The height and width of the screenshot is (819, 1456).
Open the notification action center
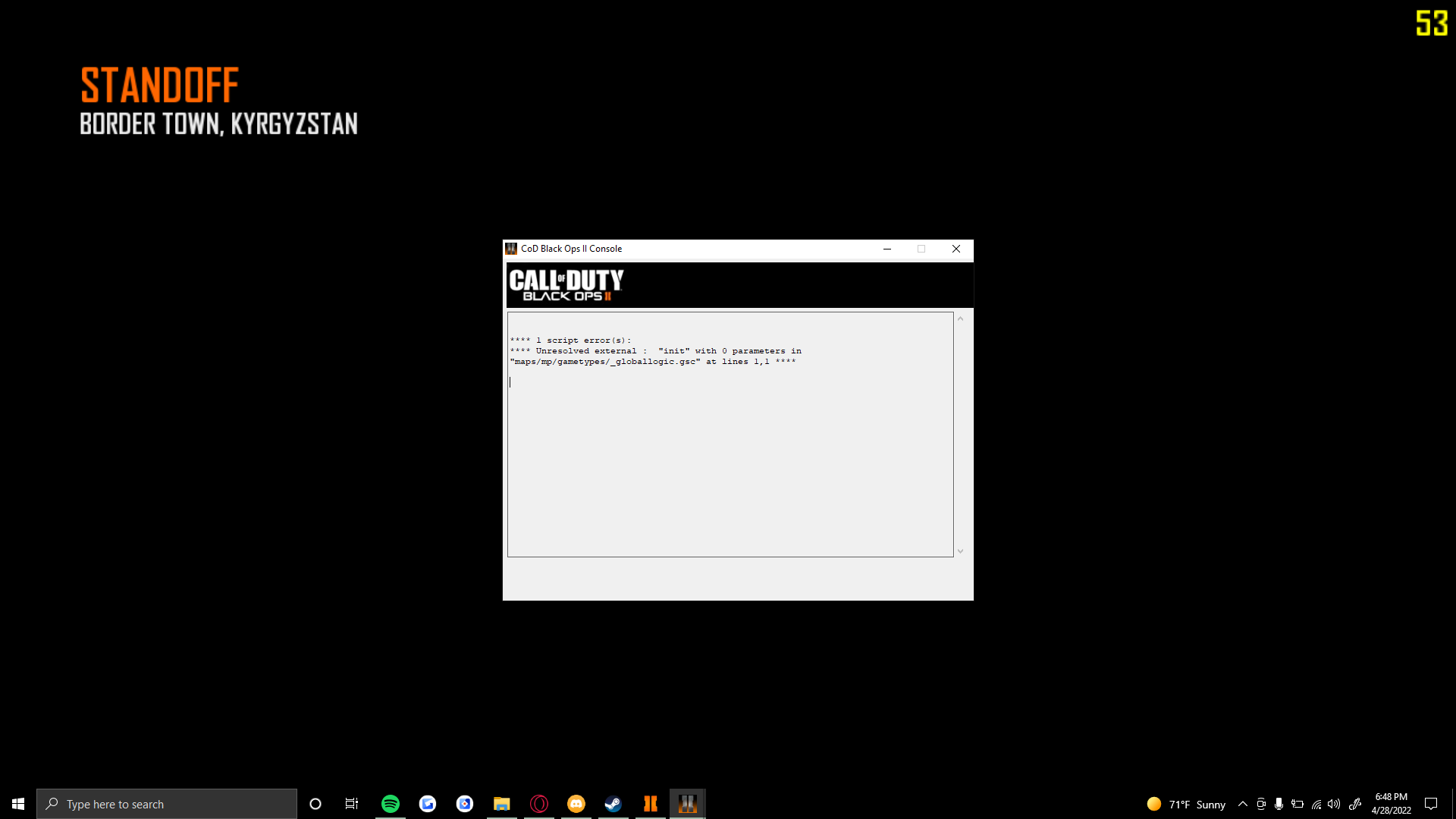(1431, 804)
